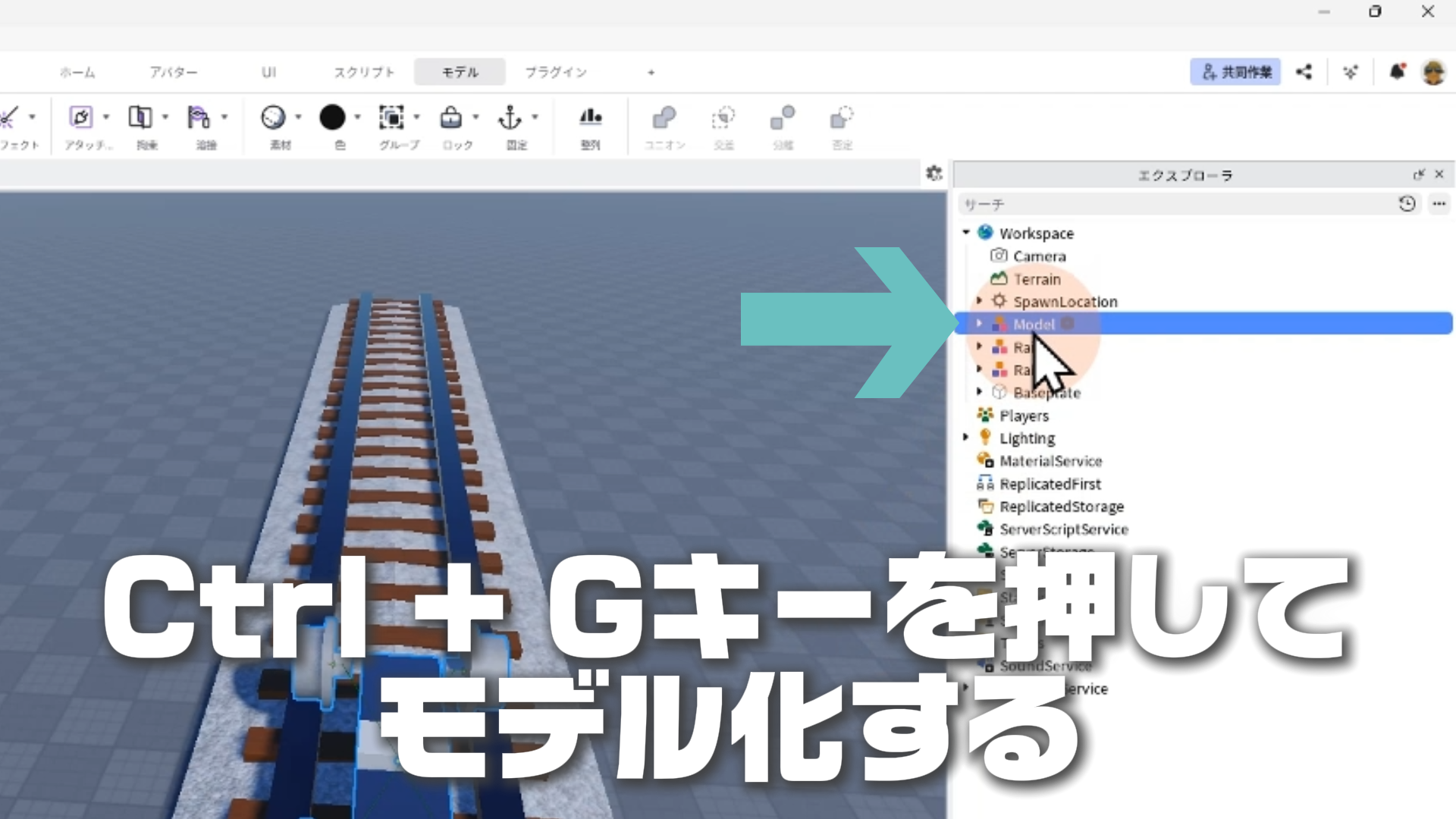Click the Align (整列) tool icon
Viewport: 1456px width, 819px height.
[590, 118]
